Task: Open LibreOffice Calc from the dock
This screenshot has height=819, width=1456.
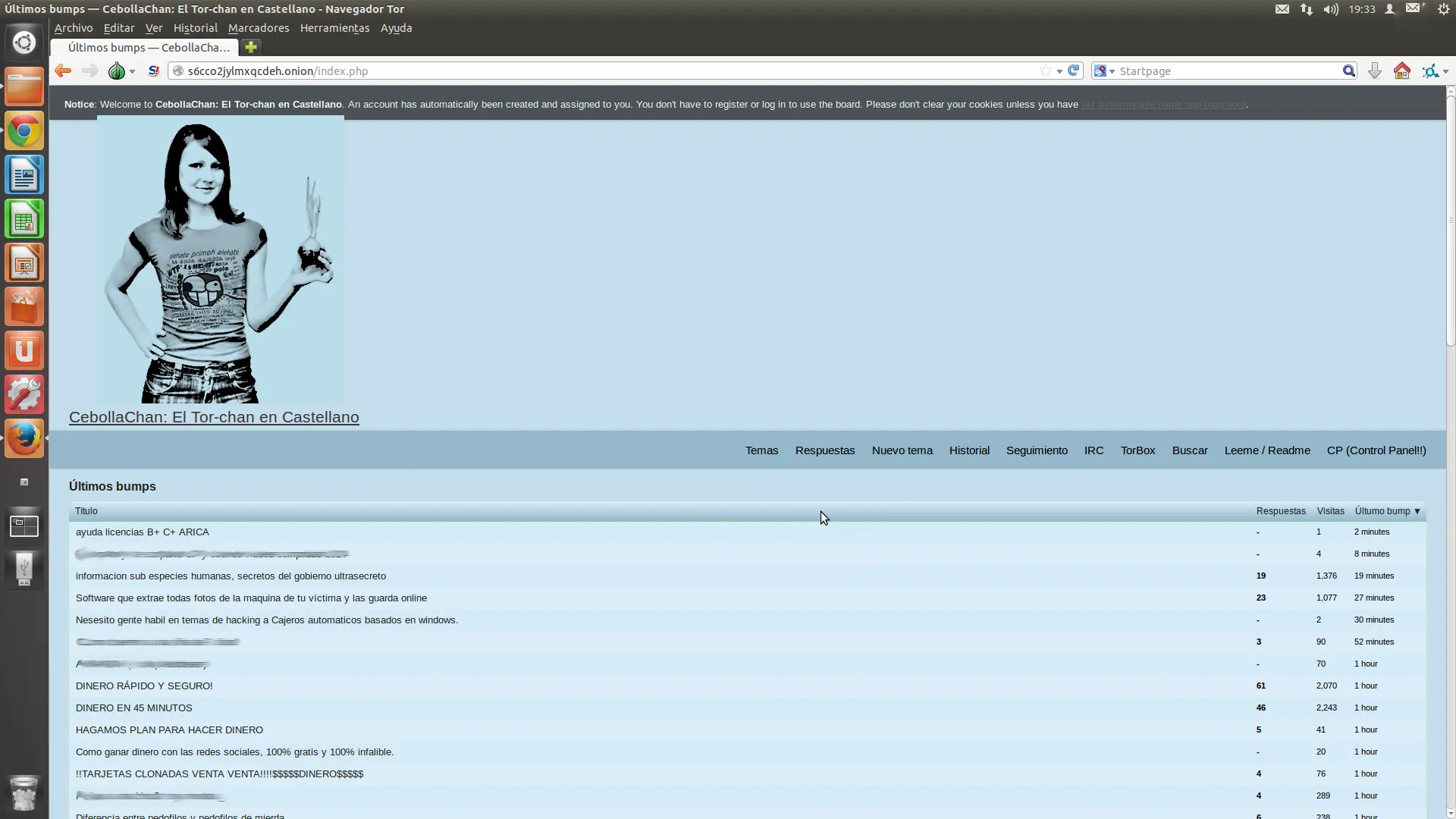Action: [x=24, y=219]
